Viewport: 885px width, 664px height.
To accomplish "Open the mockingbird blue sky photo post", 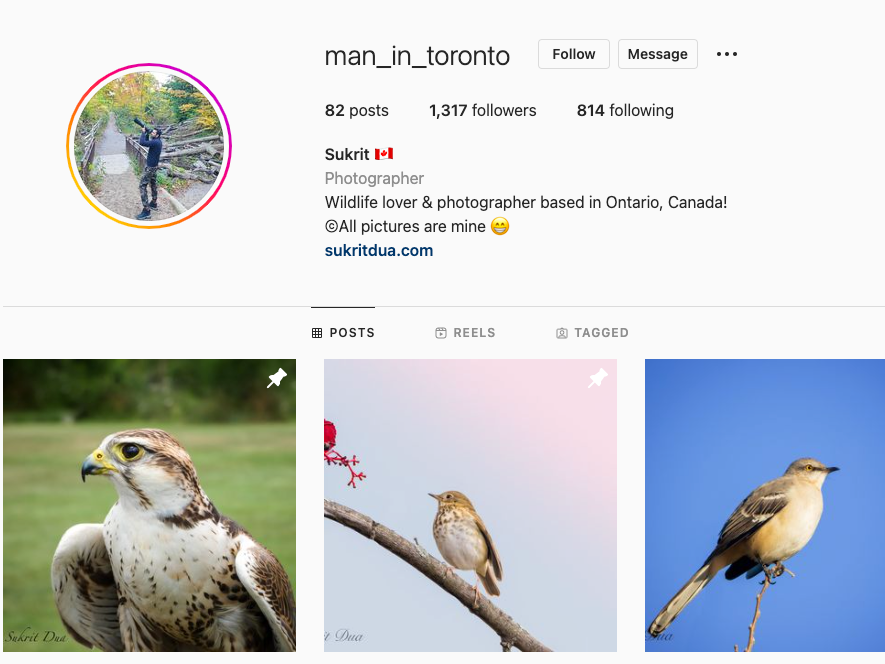I will (765, 505).
